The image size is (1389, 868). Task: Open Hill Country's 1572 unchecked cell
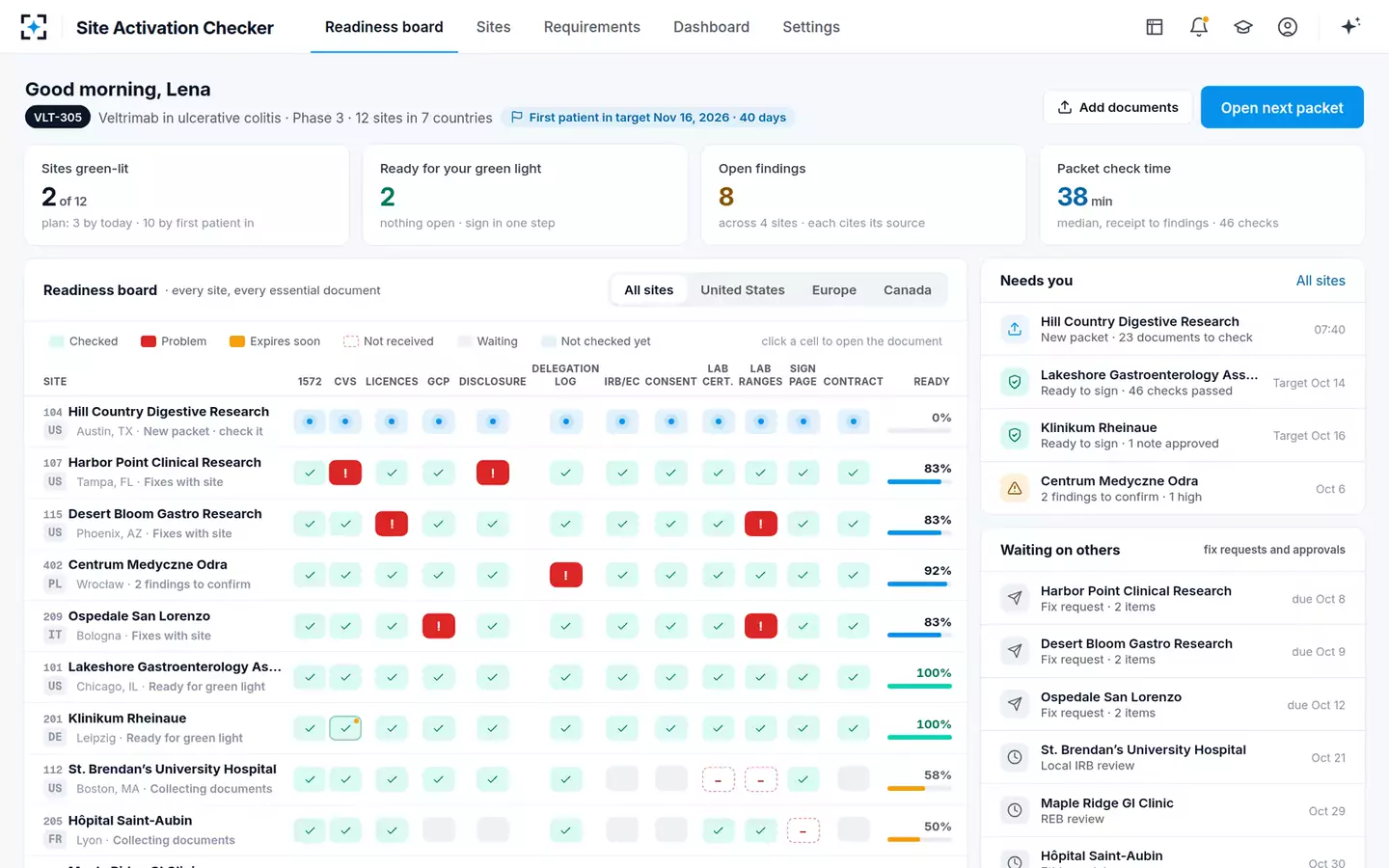pos(310,421)
